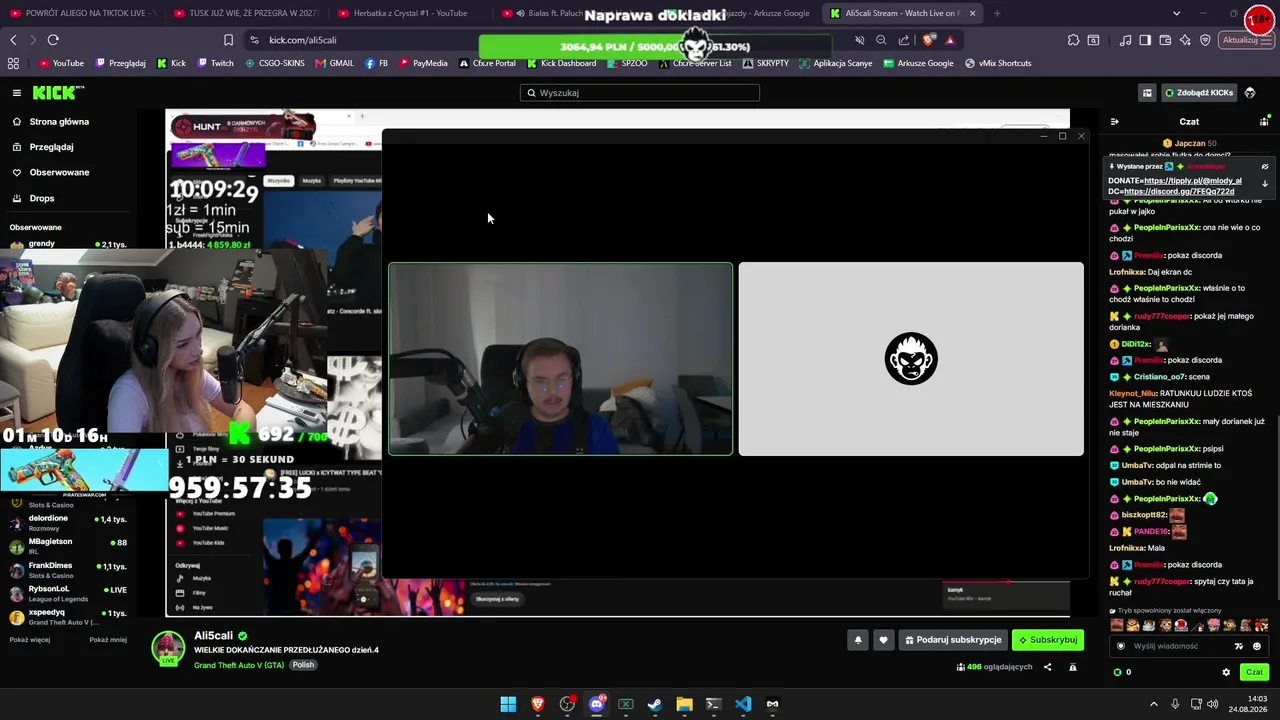Open the Twitch bookmark
The height and width of the screenshot is (720, 1280).
[x=216, y=63]
